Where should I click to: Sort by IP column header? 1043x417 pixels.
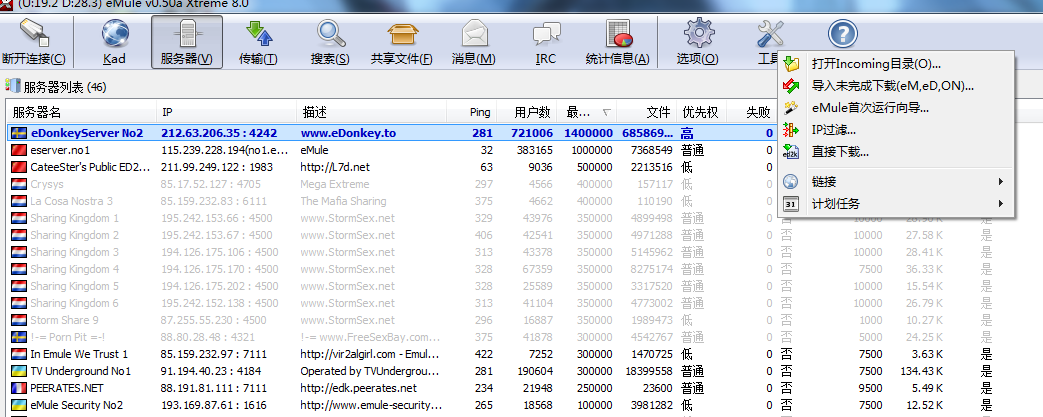click(x=226, y=112)
